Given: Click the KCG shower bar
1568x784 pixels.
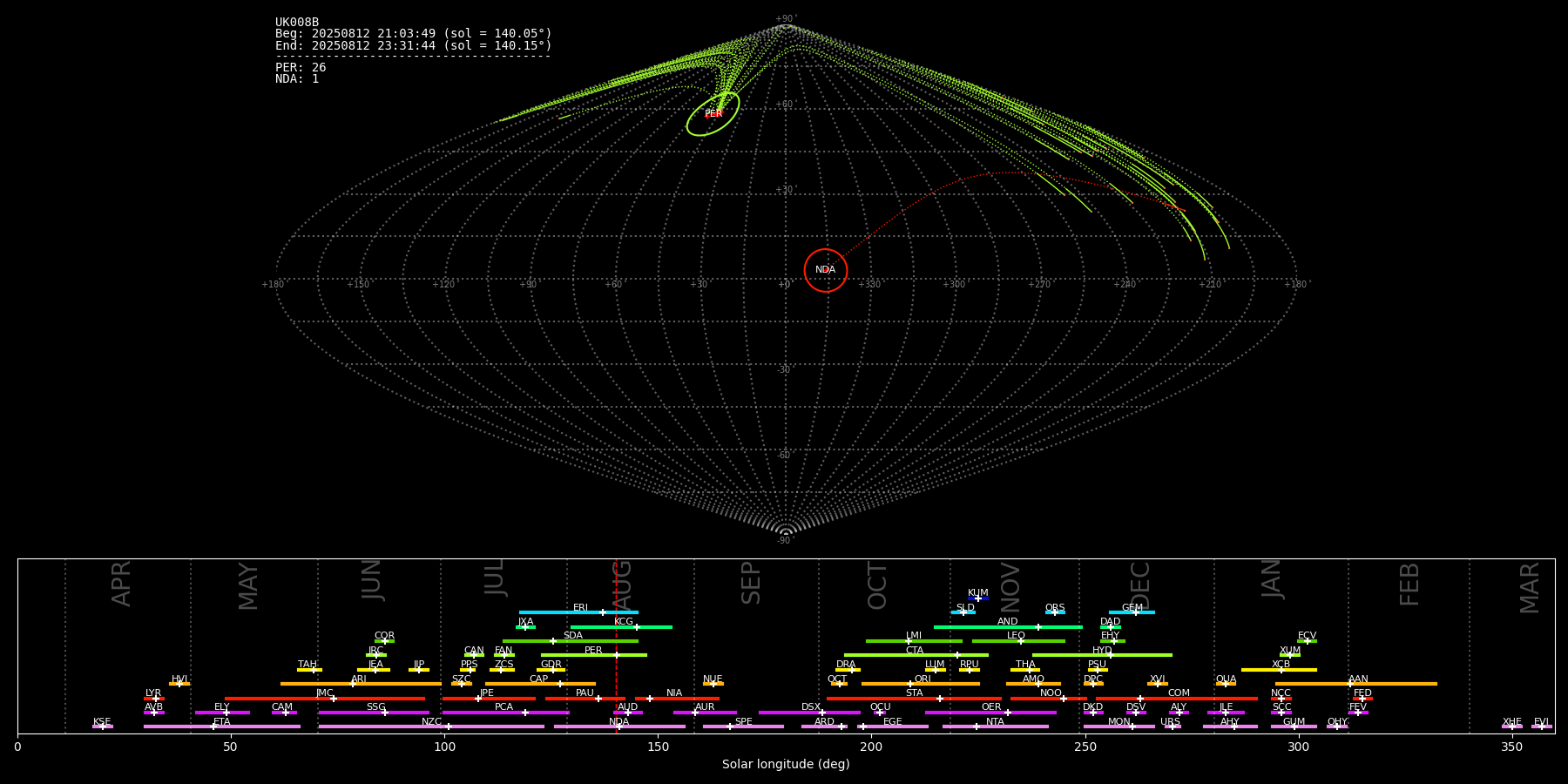Looking at the screenshot, I should pos(621,626).
